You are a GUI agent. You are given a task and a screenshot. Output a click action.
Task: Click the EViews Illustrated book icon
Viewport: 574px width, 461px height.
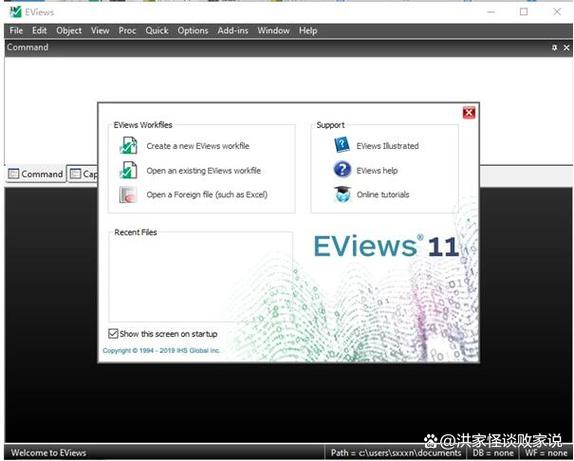(x=342, y=145)
